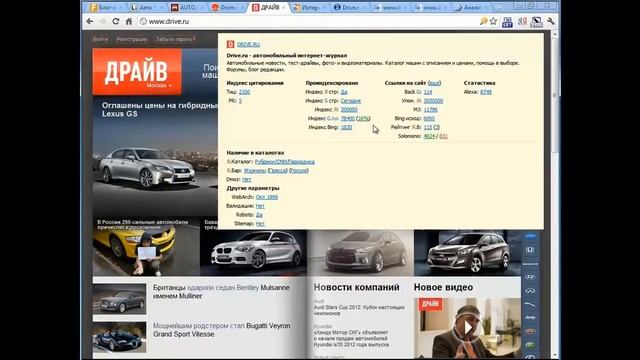Close the active ДРАЙВ tab
This screenshot has width=640, height=360.
pyautogui.click(x=283, y=7)
